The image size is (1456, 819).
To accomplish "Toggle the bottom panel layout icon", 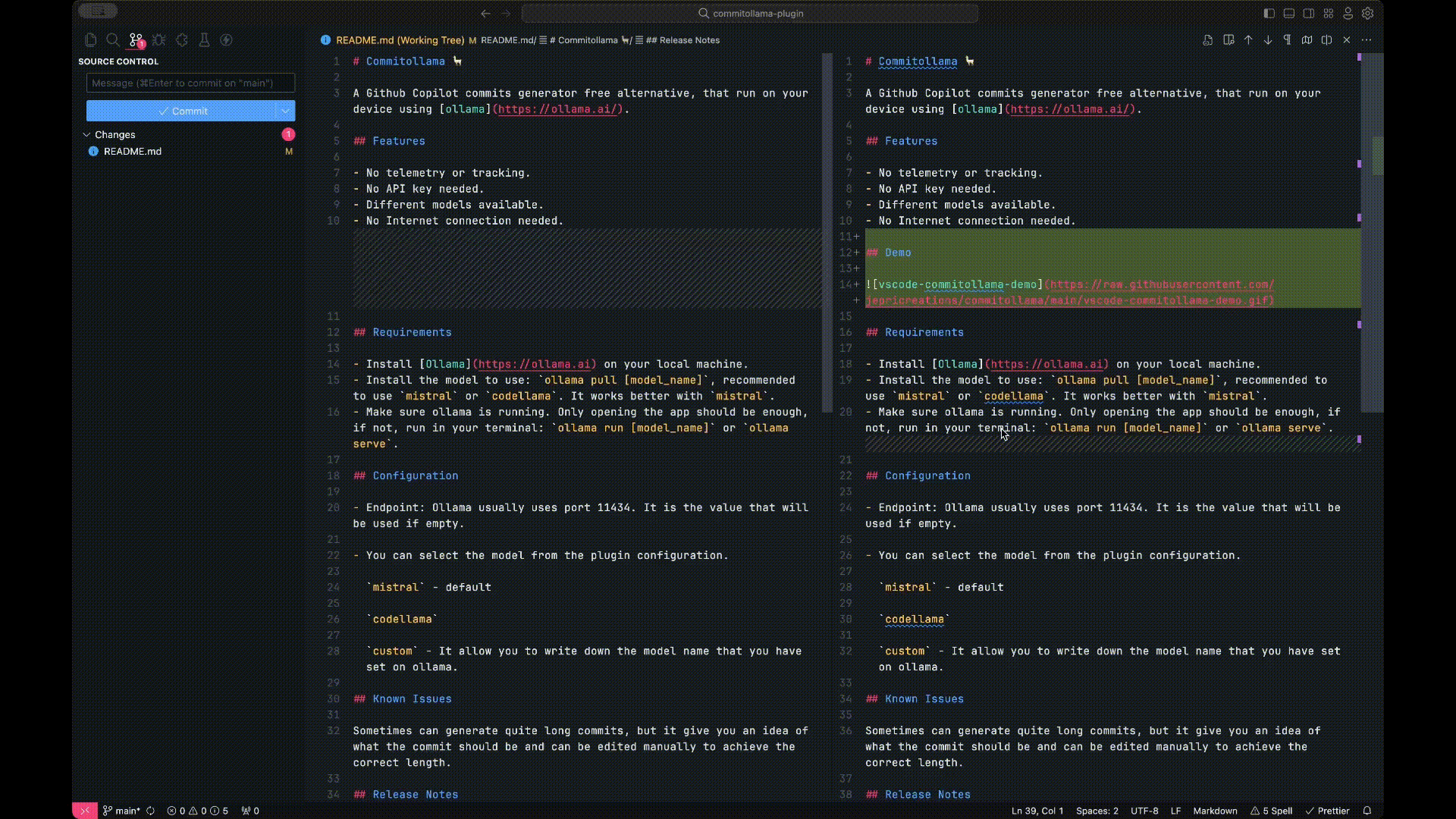I will tap(1288, 13).
